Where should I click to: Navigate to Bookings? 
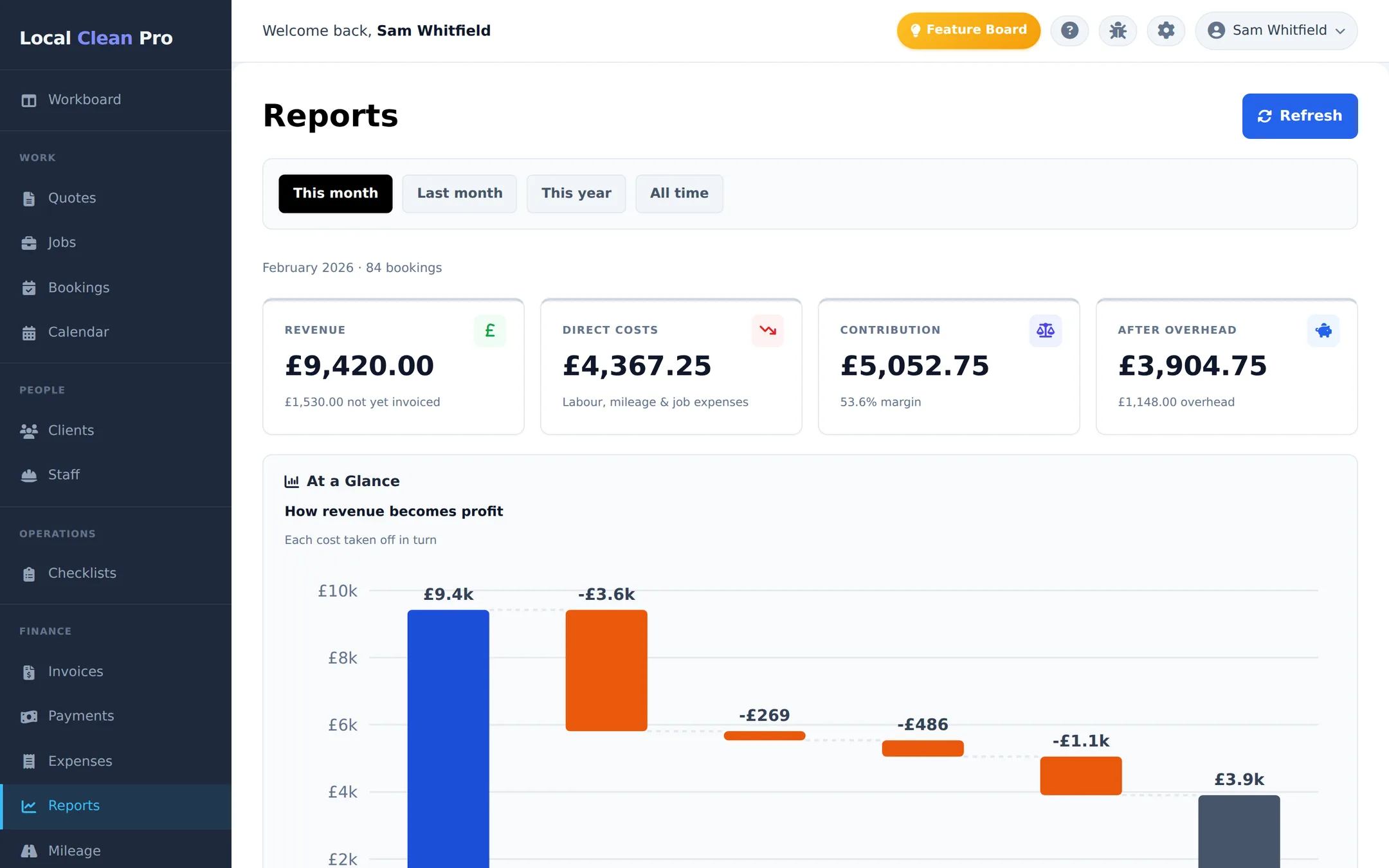[116, 288]
